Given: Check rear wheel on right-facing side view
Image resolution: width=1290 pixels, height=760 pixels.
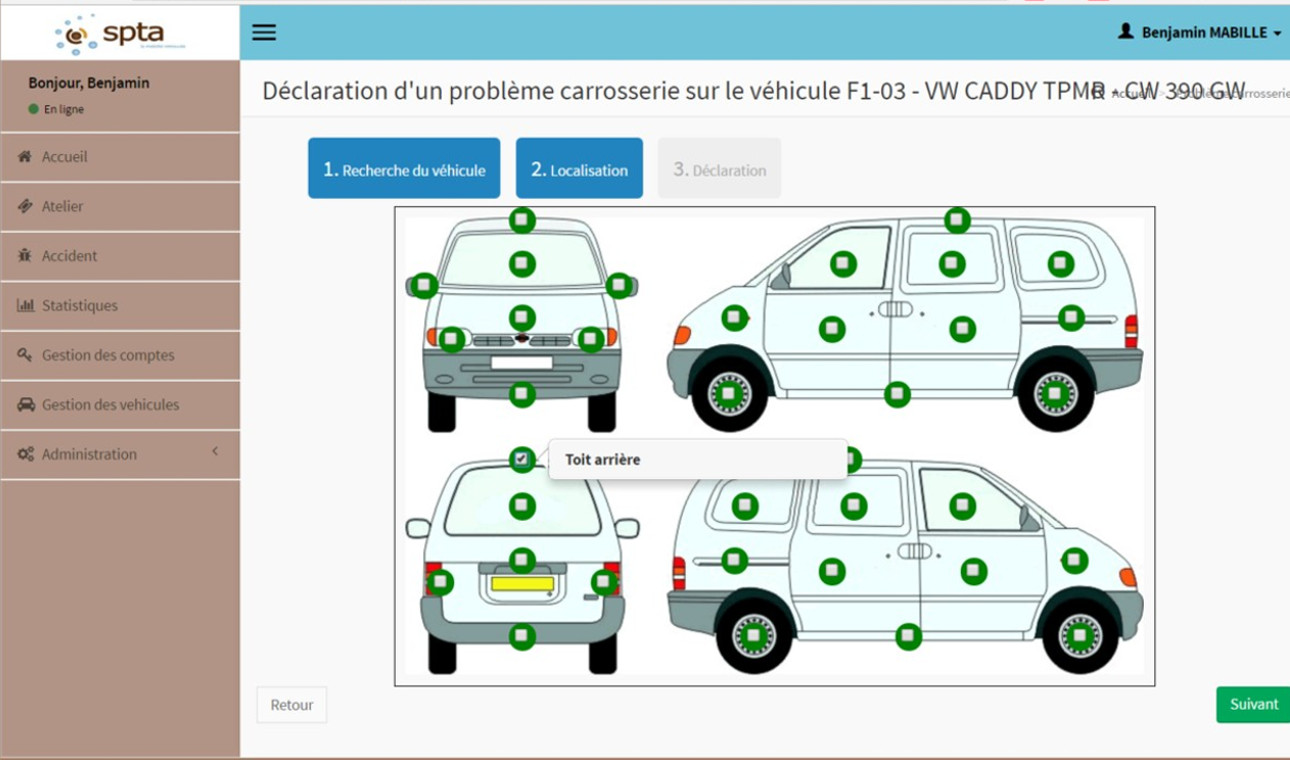Looking at the screenshot, I should pyautogui.click(x=753, y=636).
